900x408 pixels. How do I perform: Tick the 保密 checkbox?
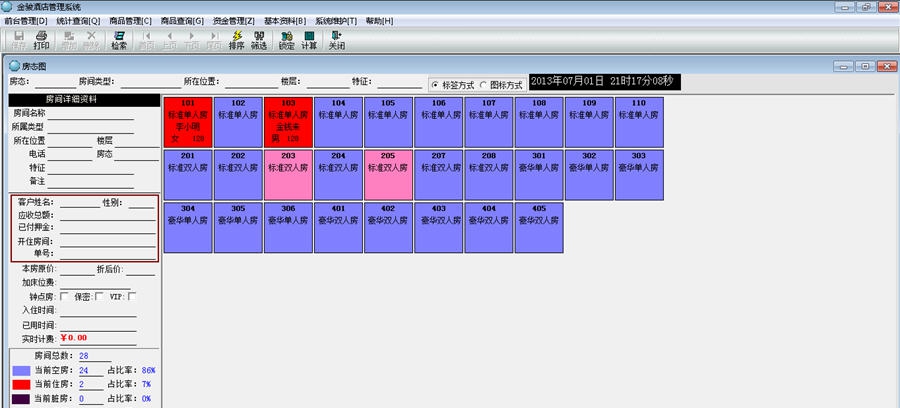tap(99, 296)
